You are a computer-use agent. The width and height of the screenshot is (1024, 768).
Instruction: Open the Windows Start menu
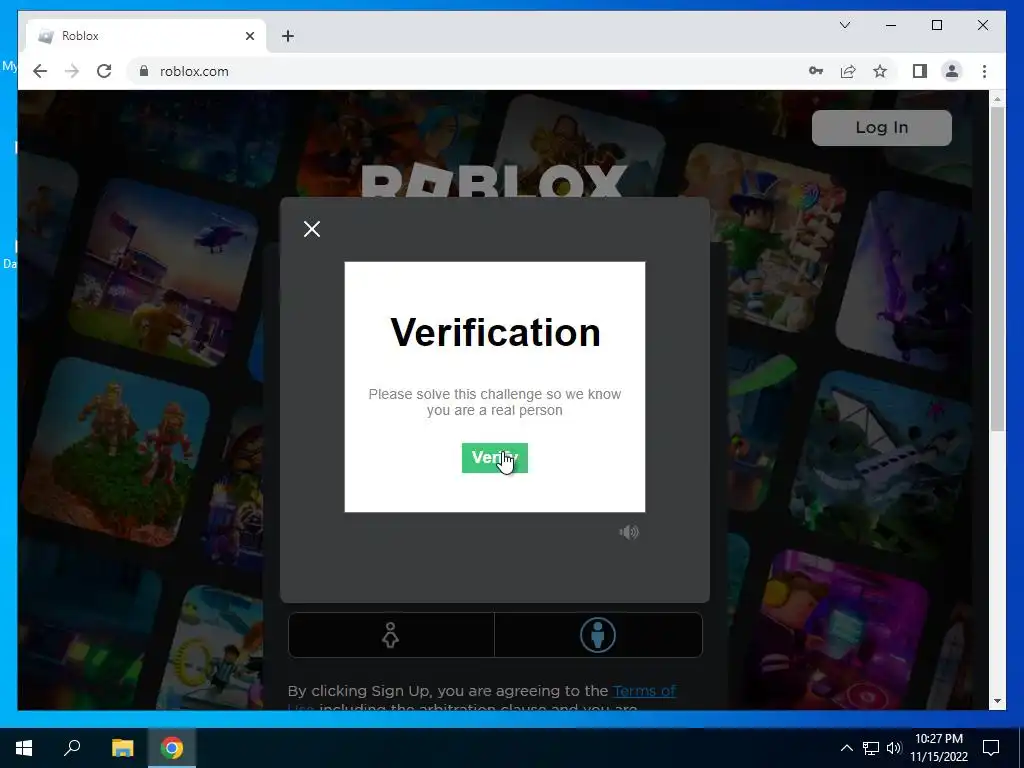[24, 748]
